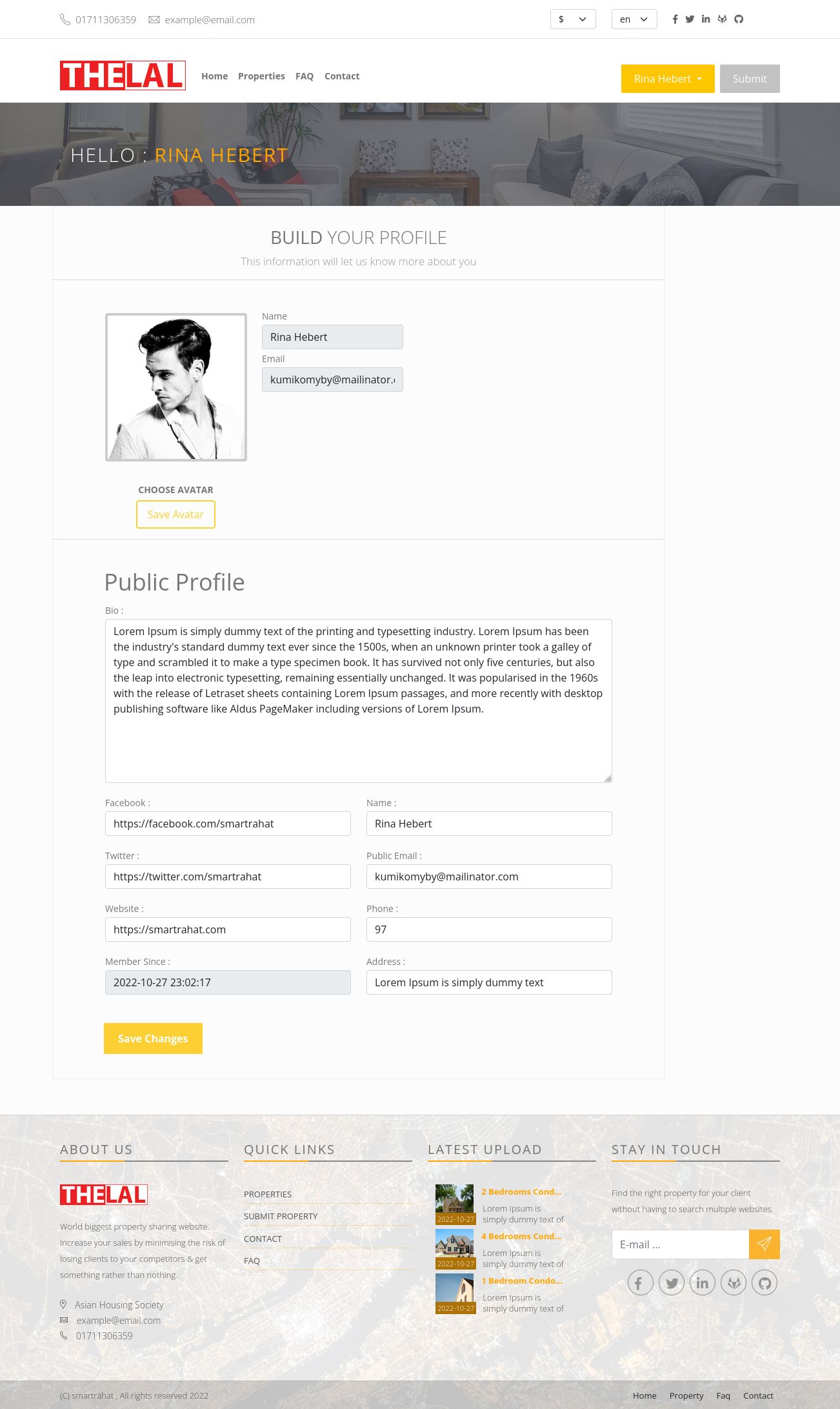The height and width of the screenshot is (1409, 840).
Task: Click the GitHub icon in the top bar
Action: (739, 19)
